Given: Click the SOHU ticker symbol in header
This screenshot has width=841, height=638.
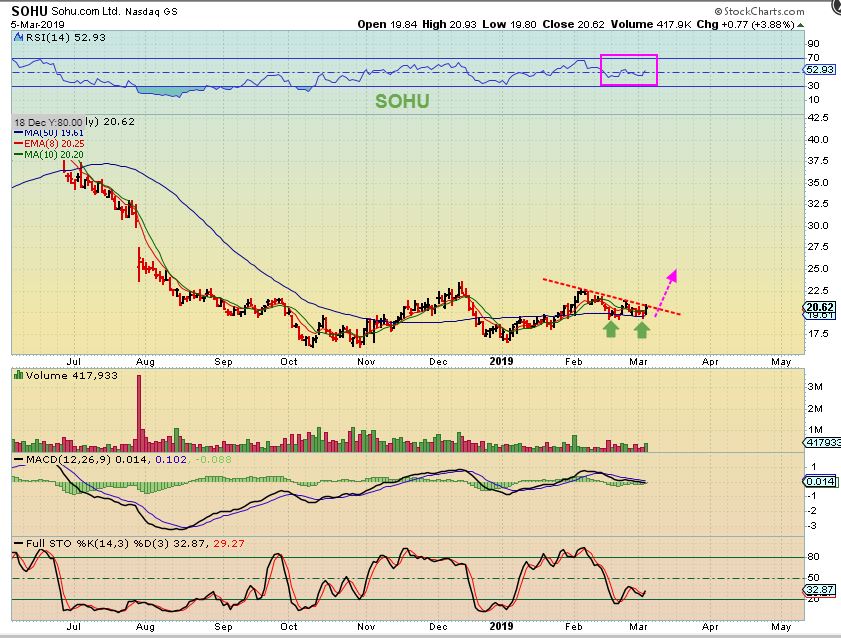Looking at the screenshot, I should coord(29,11).
